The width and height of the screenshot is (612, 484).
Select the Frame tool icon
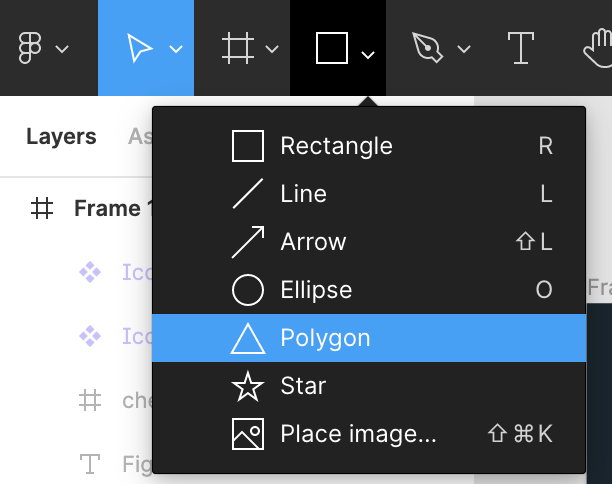[237, 47]
